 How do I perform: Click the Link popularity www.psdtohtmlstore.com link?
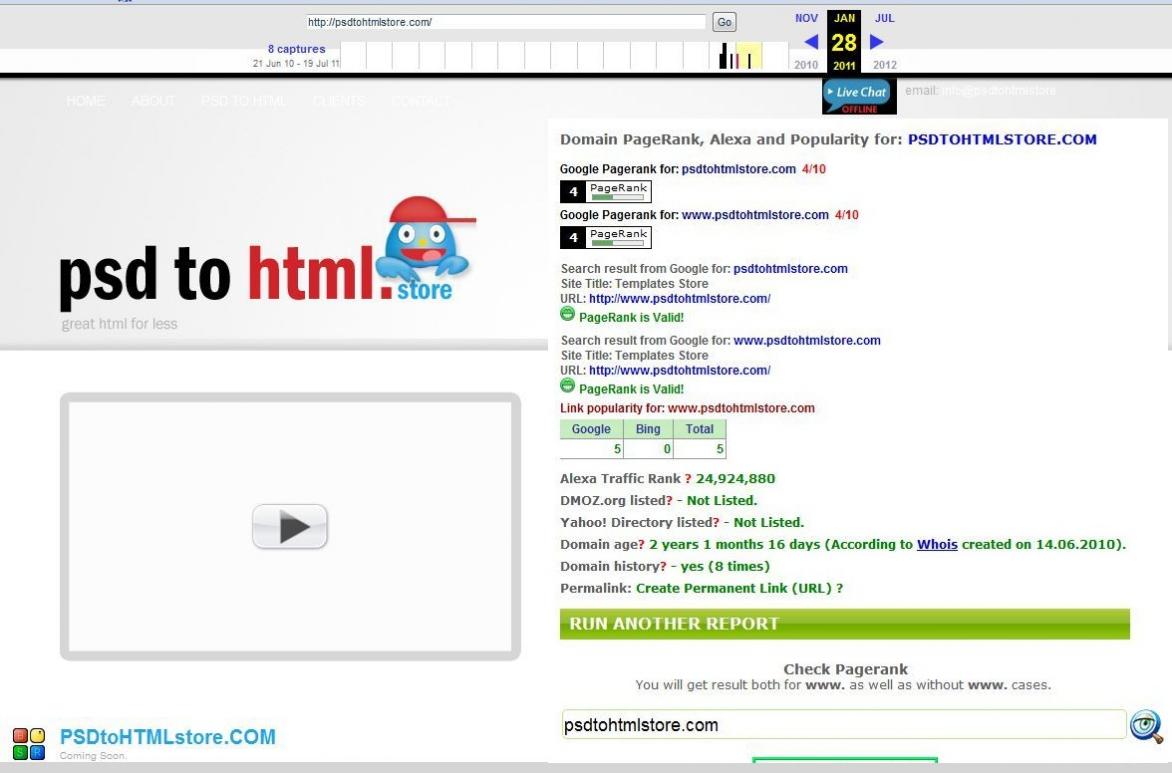(x=741, y=408)
